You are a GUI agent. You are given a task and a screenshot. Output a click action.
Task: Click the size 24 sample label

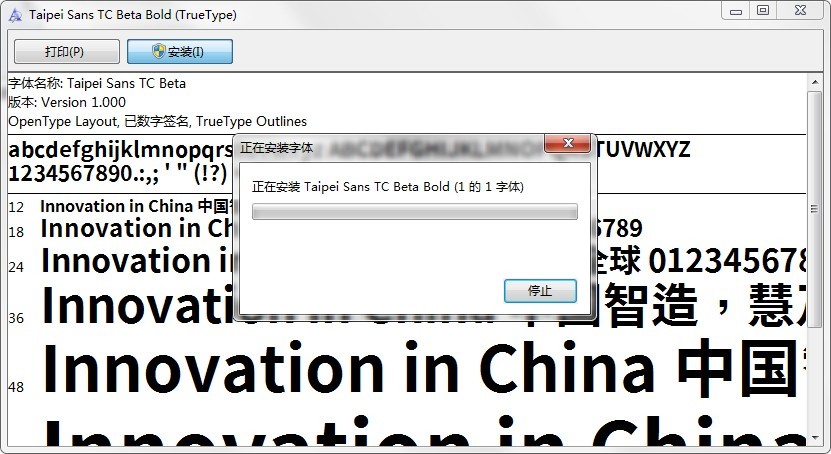click(x=16, y=266)
